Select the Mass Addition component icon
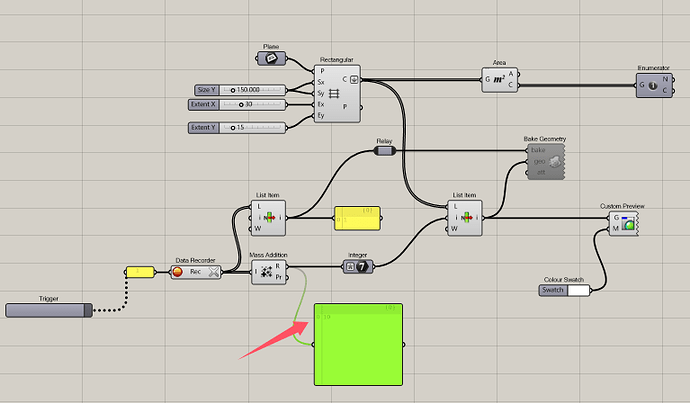This screenshot has height=403, width=690. point(266,272)
